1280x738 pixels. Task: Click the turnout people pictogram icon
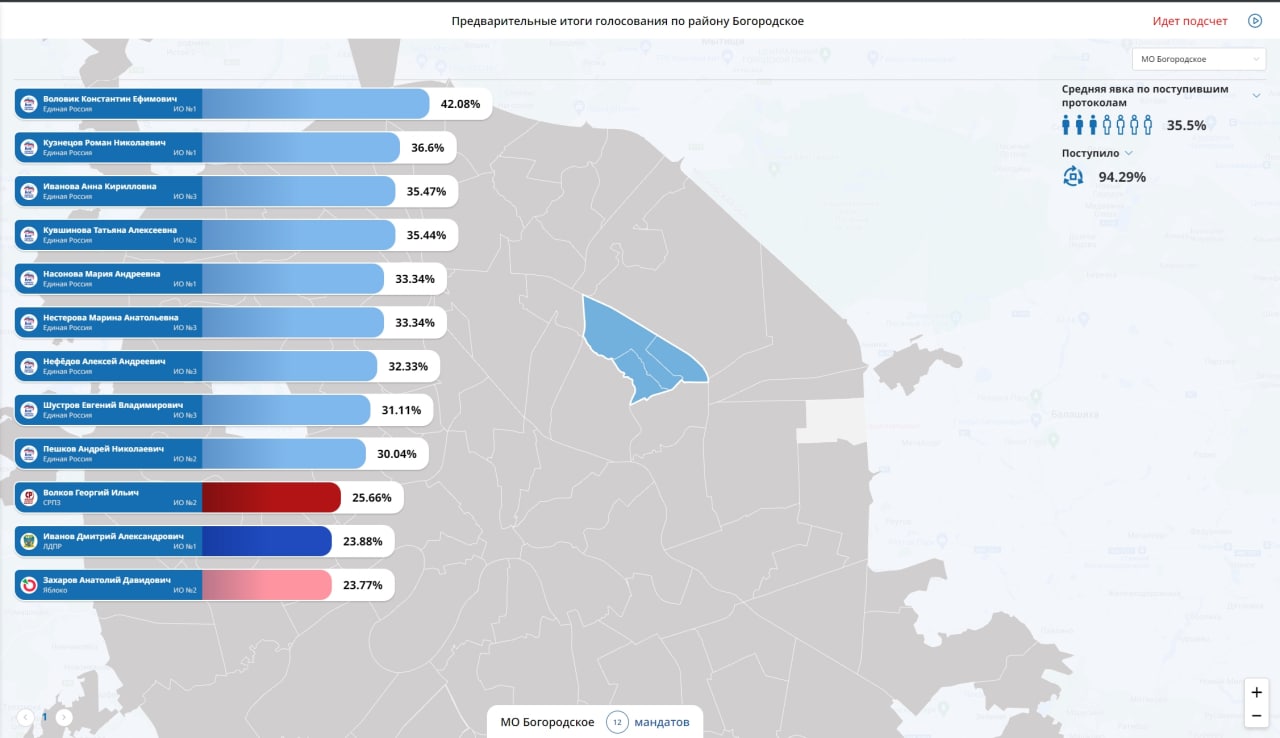pos(1107,125)
